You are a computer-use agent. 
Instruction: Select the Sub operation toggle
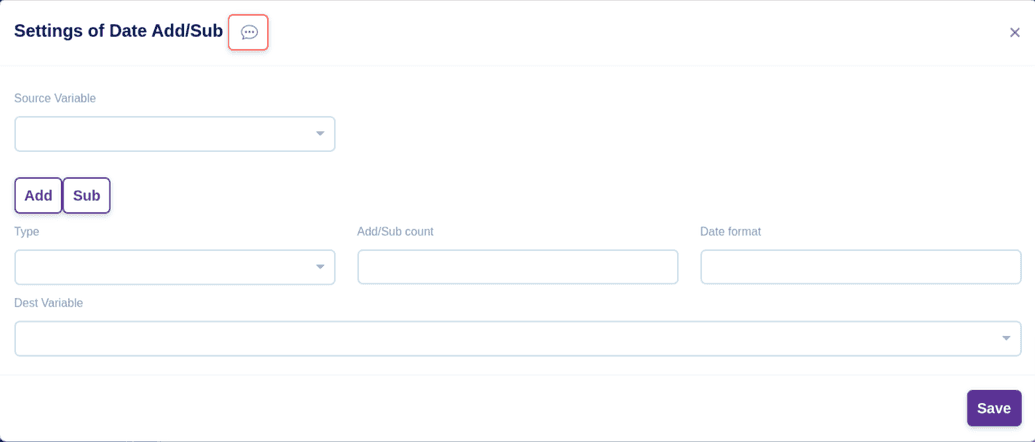click(87, 195)
